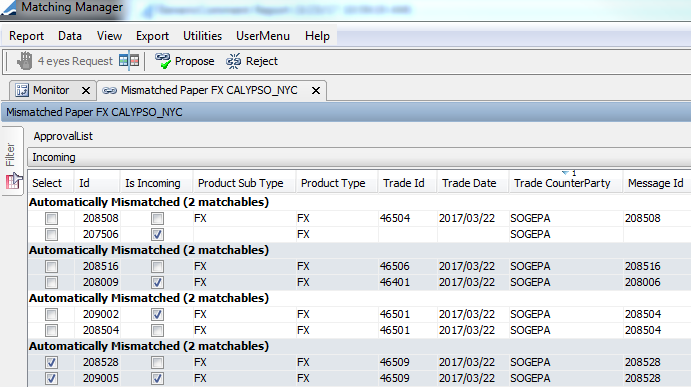Click the Mismatched Paper FX CALYPSO_NYC title bar
The image size is (691, 387).
click(x=346, y=112)
